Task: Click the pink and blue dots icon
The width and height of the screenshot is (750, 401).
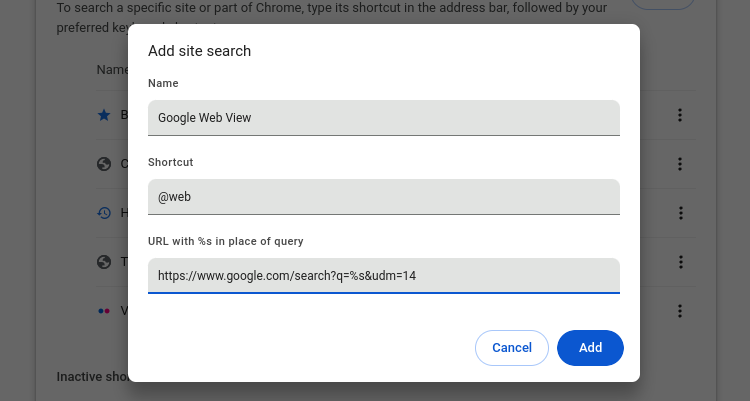Action: click(103, 311)
